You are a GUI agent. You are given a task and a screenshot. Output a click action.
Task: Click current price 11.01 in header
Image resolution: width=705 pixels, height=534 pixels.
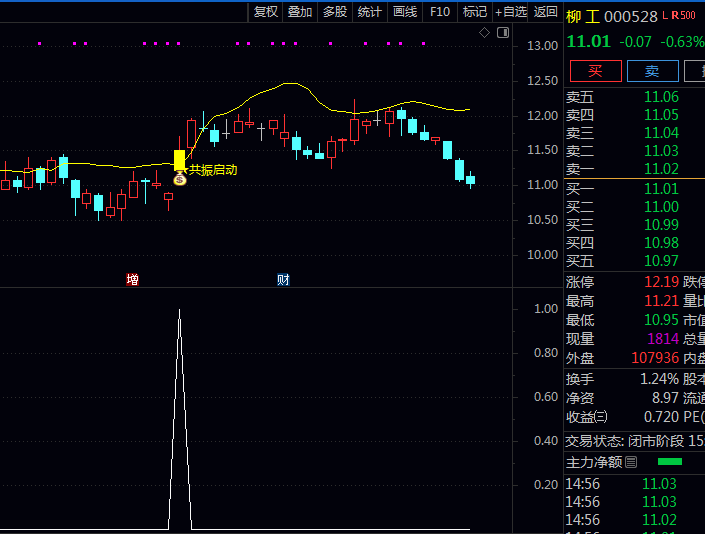589,42
